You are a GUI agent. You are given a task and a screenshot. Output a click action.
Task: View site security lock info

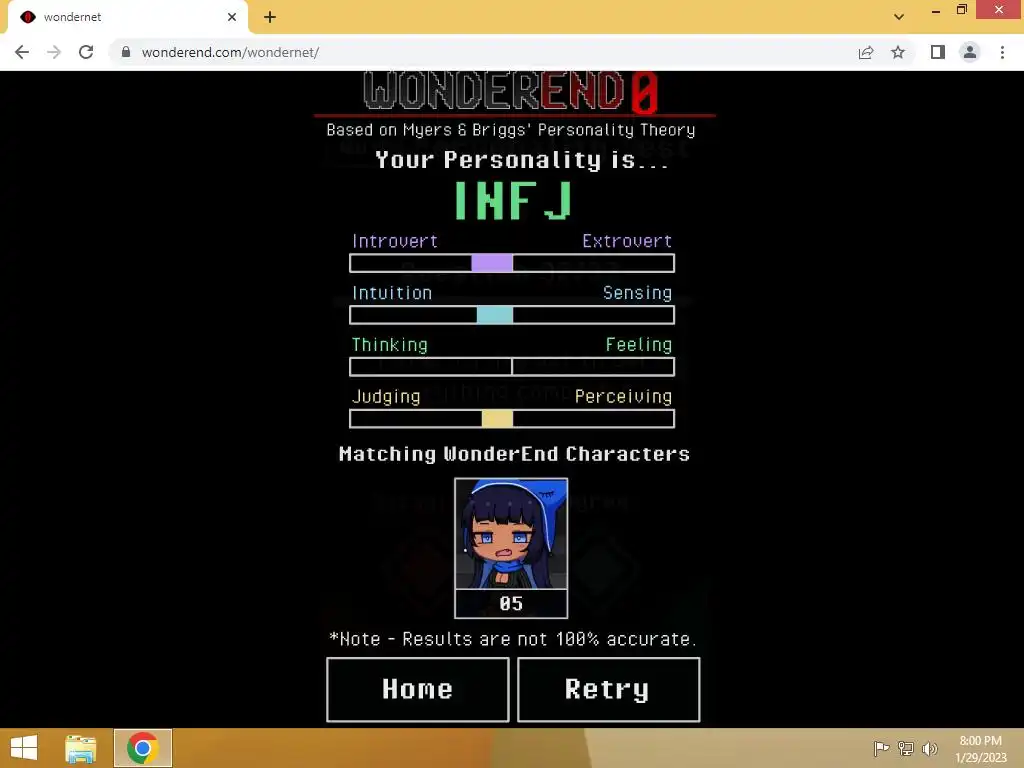126,52
